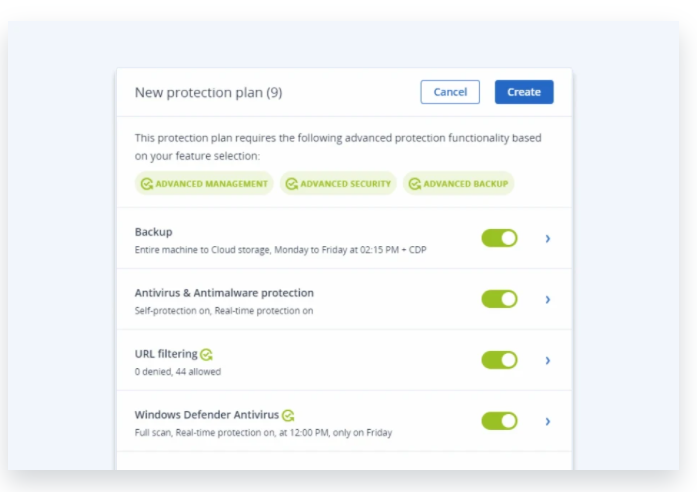Expand the Backup section chevron
The width and height of the screenshot is (697, 492).
pos(548,238)
